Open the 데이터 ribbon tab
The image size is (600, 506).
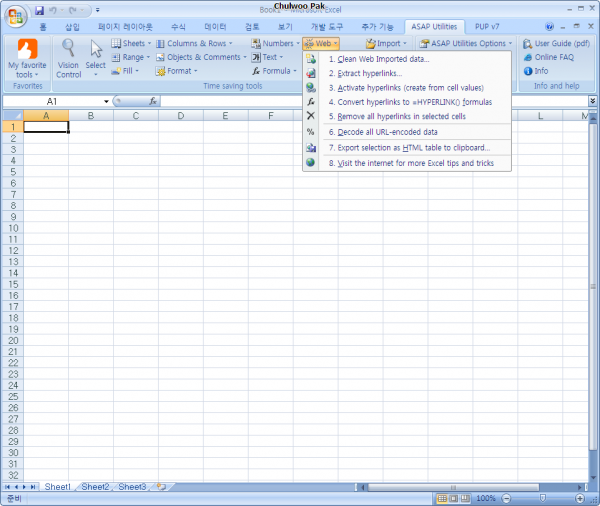215,26
